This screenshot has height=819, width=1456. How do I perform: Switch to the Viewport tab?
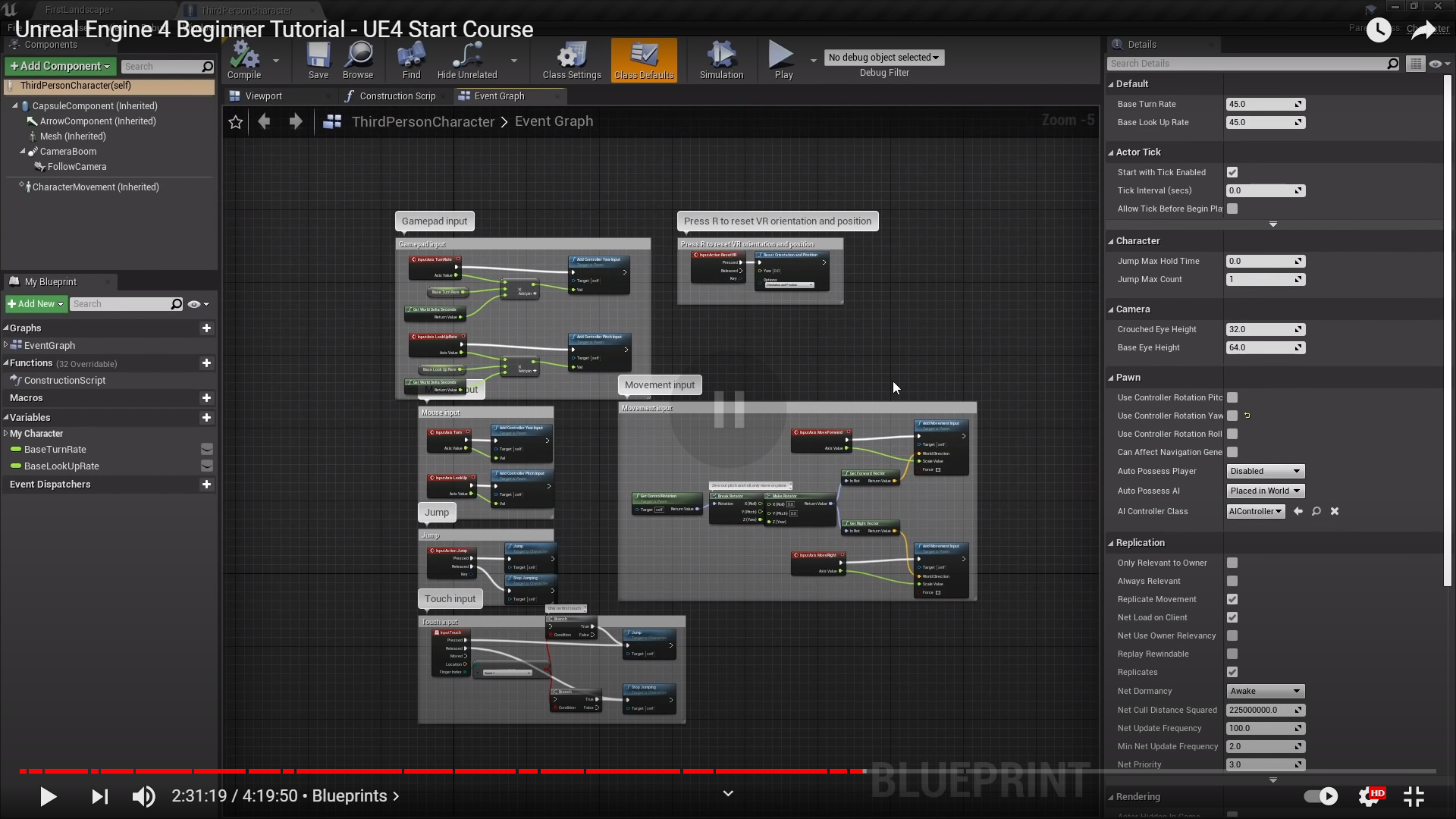point(264,96)
